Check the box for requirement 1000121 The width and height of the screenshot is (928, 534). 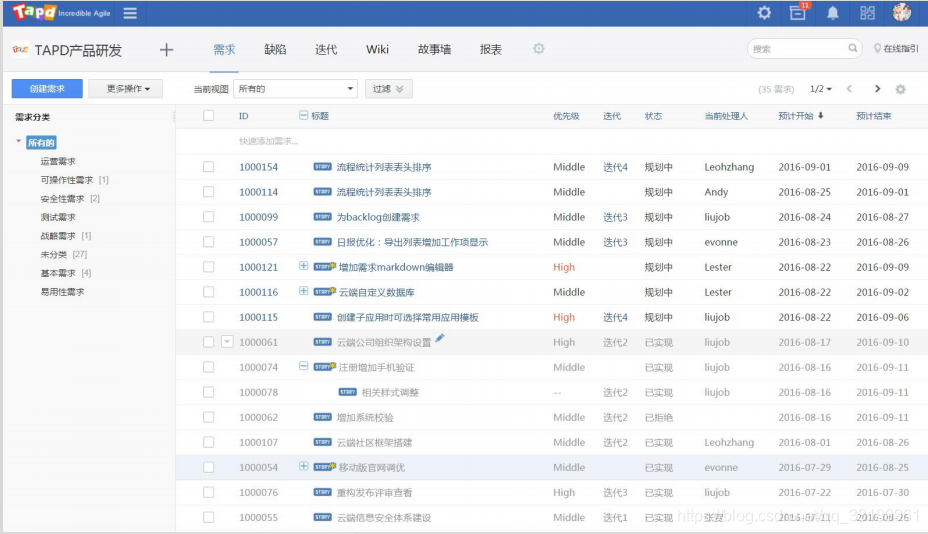[x=208, y=267]
